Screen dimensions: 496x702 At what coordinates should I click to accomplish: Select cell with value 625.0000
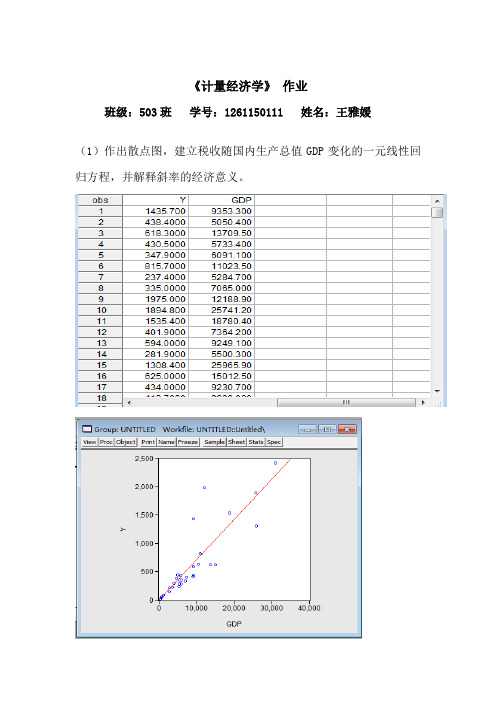click(x=155, y=376)
